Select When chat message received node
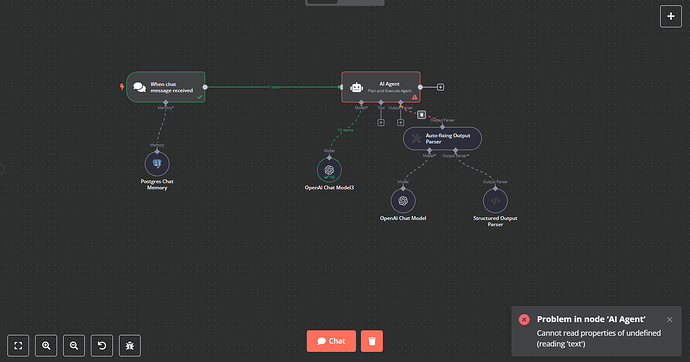The height and width of the screenshot is (362, 690). [x=165, y=87]
